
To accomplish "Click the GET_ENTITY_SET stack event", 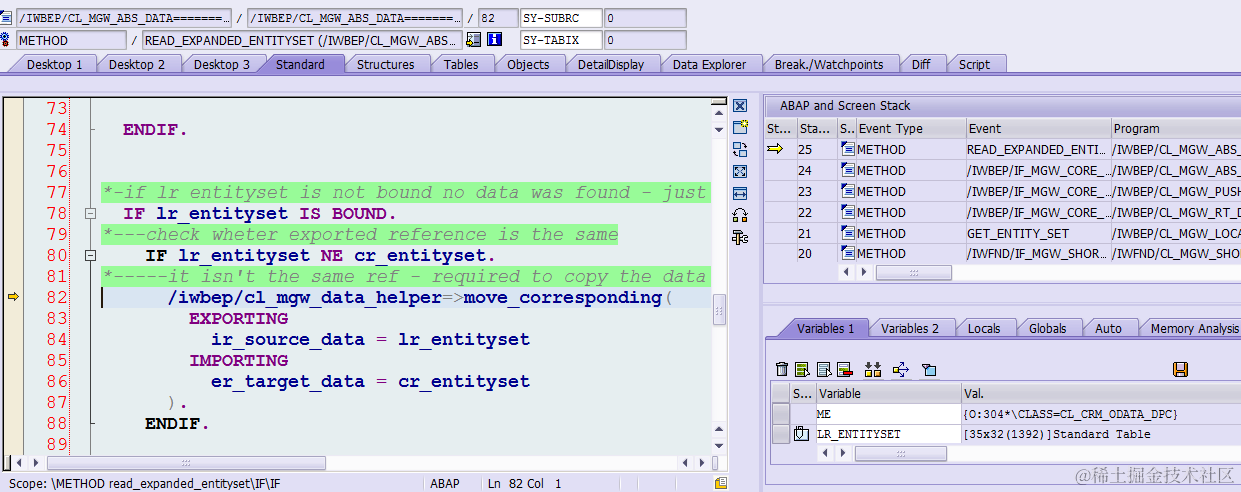I will [1038, 233].
